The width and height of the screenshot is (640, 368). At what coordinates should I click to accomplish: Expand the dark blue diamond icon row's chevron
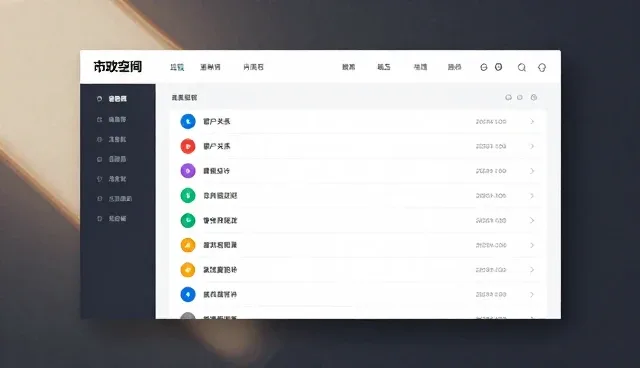click(x=532, y=294)
